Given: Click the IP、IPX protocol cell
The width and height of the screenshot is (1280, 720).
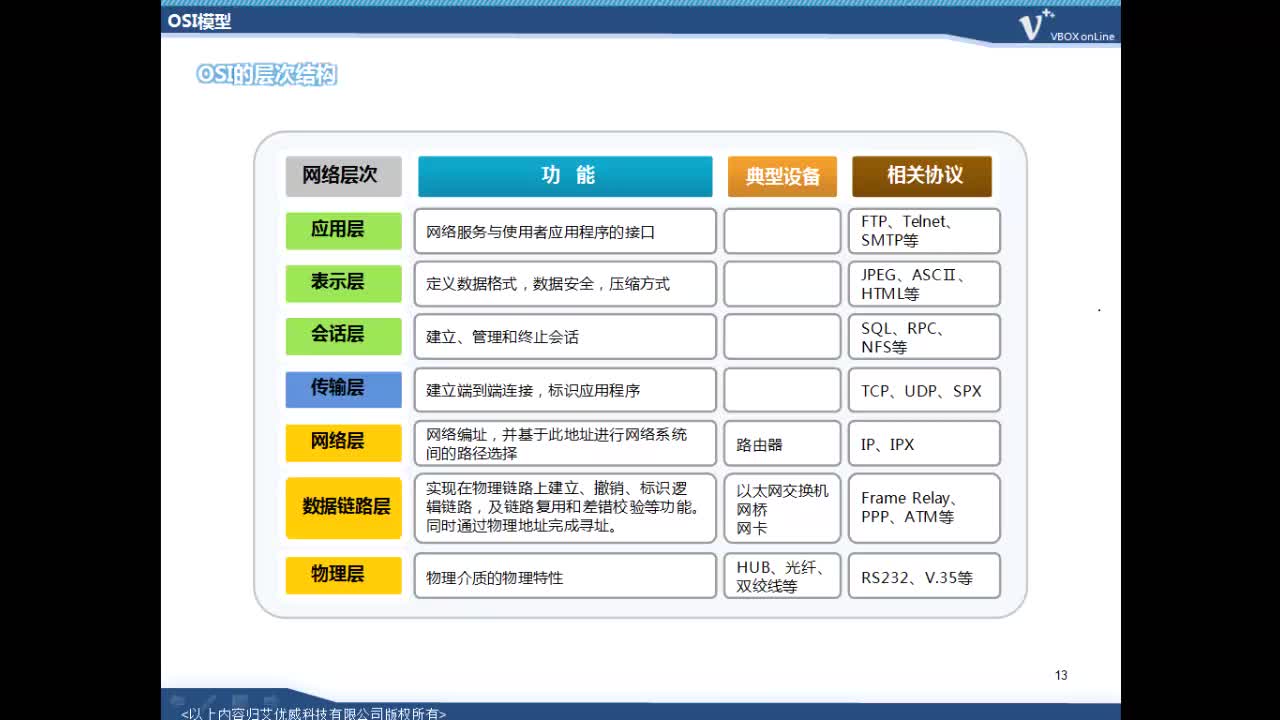Looking at the screenshot, I should pyautogui.click(x=924, y=443).
